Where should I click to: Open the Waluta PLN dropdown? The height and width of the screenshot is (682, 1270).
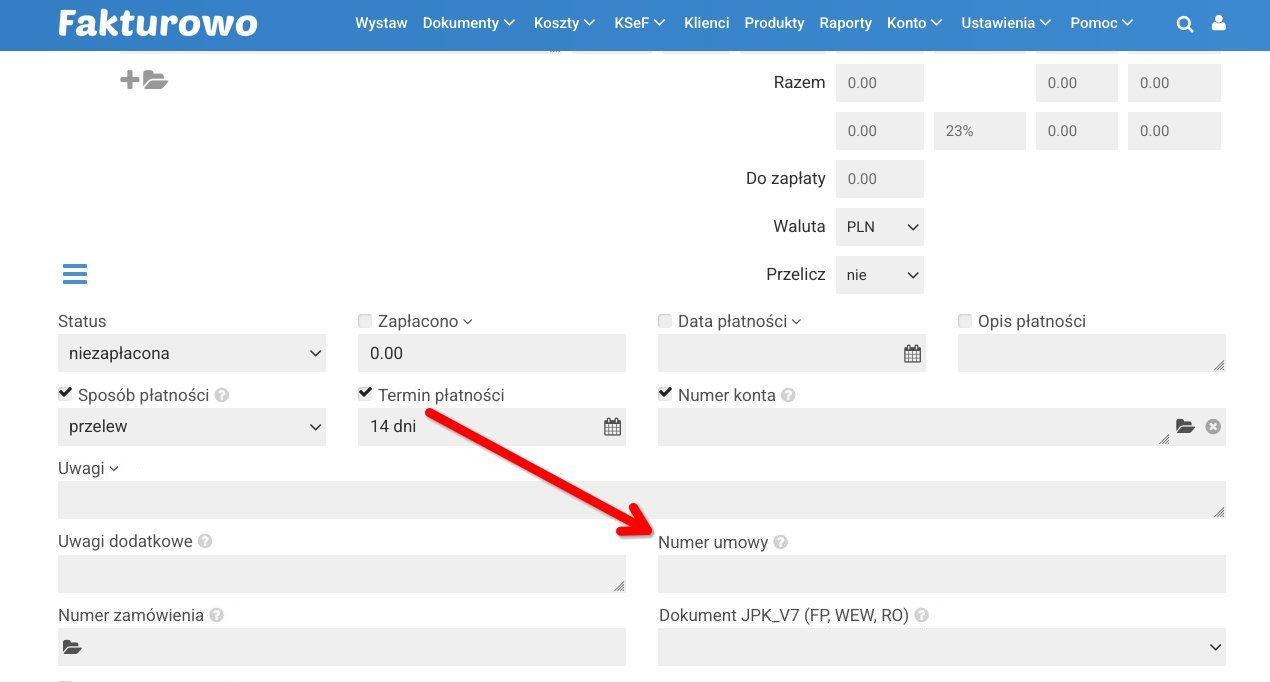(x=879, y=227)
